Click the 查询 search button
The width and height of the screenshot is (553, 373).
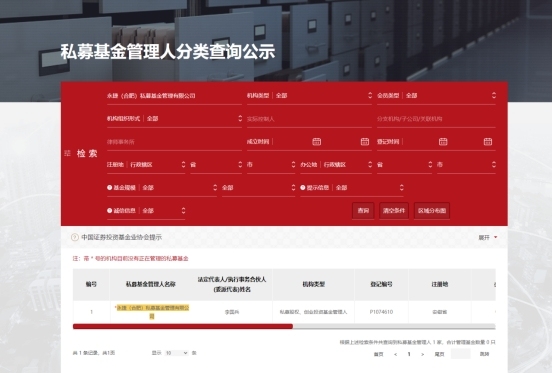(x=363, y=210)
